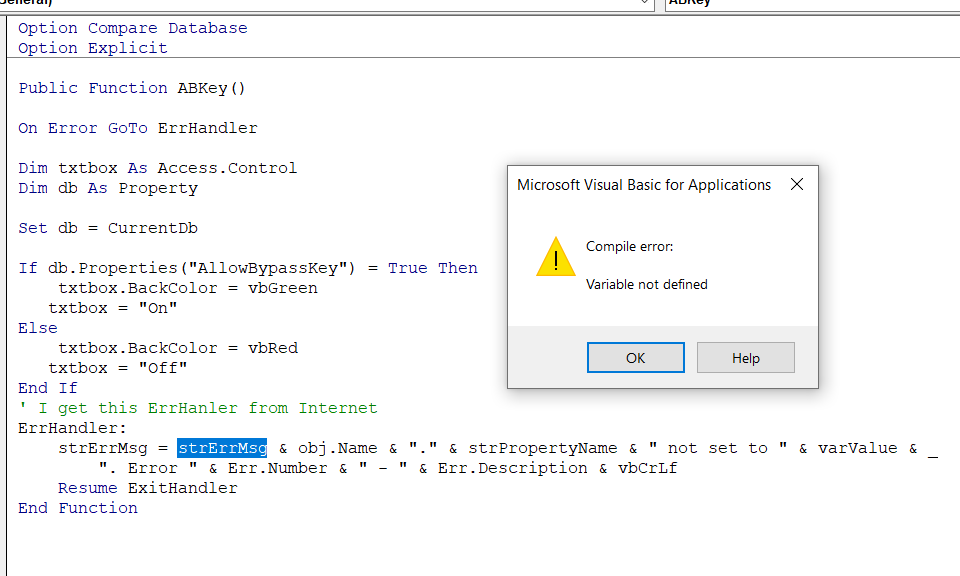Click the yellow warning triangle icon
The height and width of the screenshot is (576, 960).
point(555,257)
